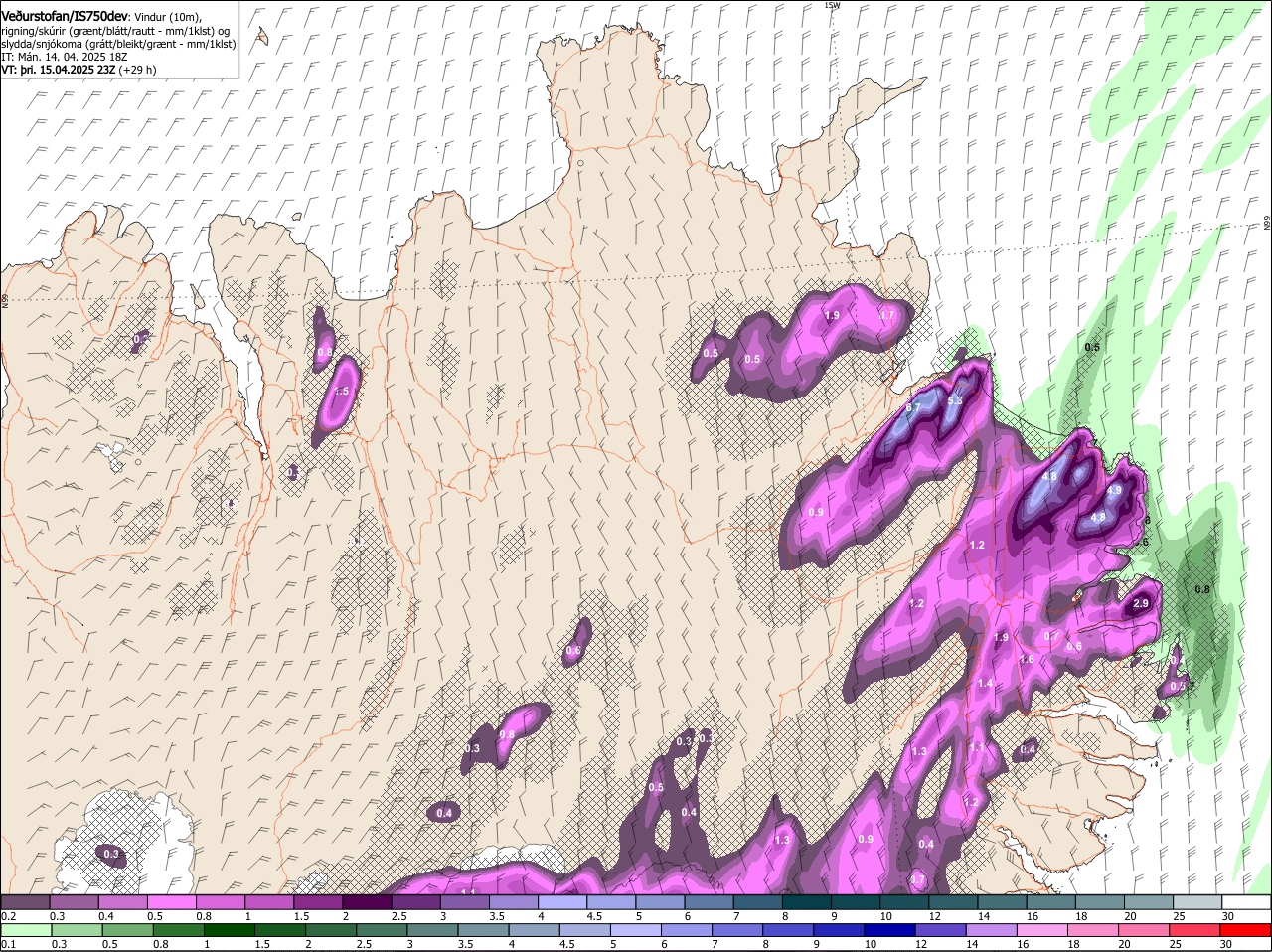Pick the lower row green swatch starting at 0.8
The height and width of the screenshot is (952, 1272).
click(x=178, y=930)
